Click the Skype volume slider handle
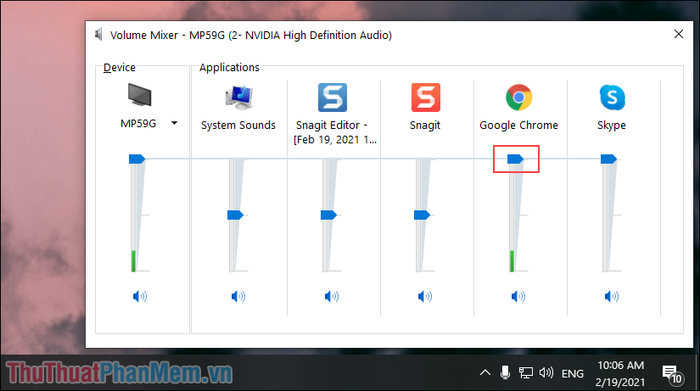The width and height of the screenshot is (700, 391). coord(608,159)
